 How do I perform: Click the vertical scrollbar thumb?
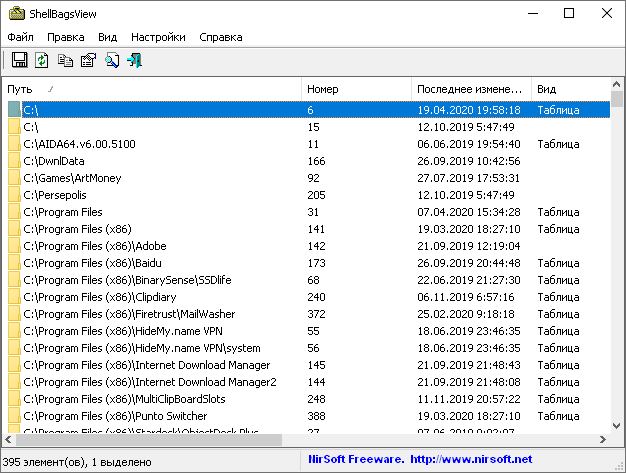[616, 99]
